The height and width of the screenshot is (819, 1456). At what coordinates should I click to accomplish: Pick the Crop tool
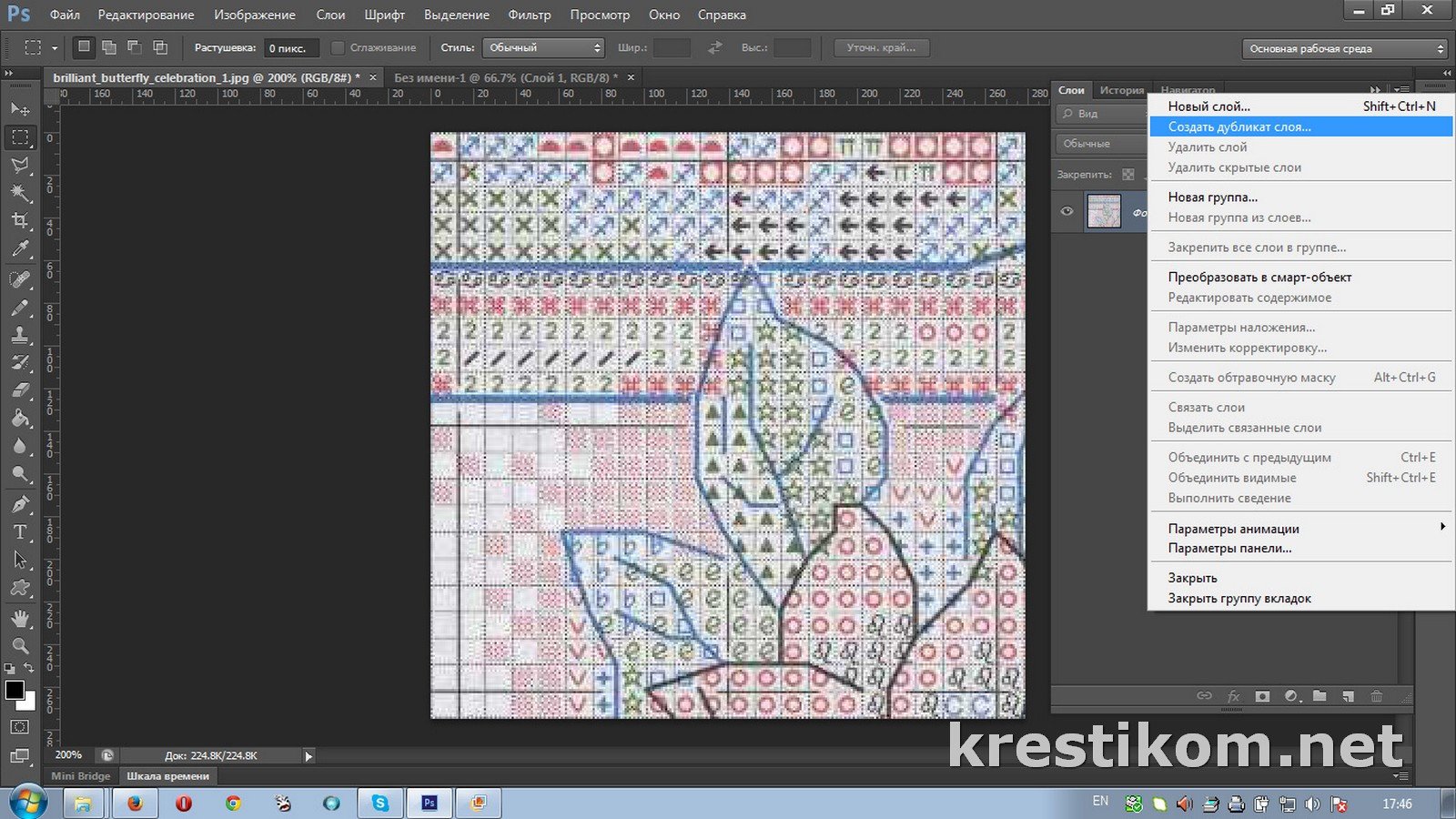(19, 221)
